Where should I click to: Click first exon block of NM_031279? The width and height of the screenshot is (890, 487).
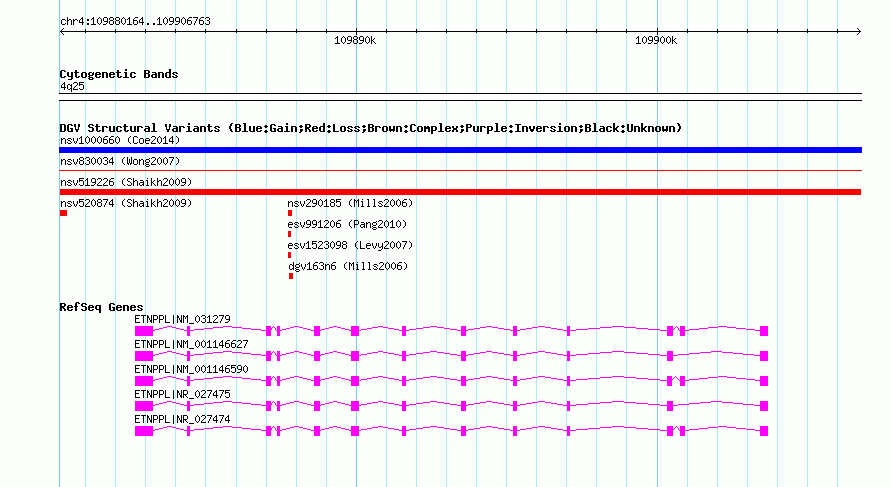pyautogui.click(x=144, y=331)
